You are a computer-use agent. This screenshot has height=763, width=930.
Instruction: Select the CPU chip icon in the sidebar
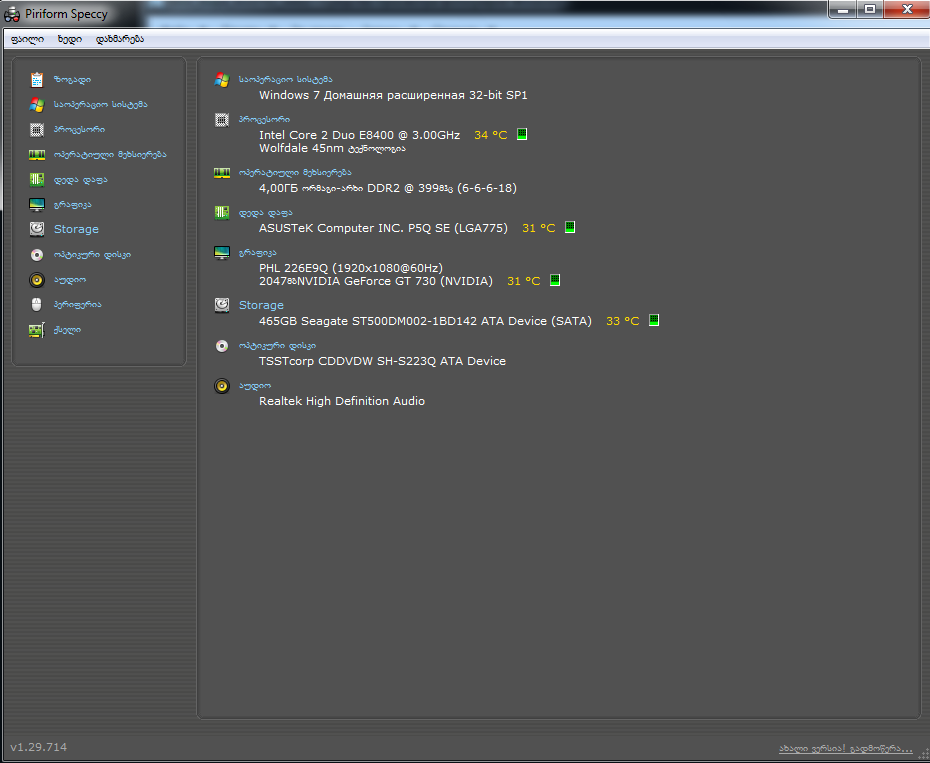37,129
